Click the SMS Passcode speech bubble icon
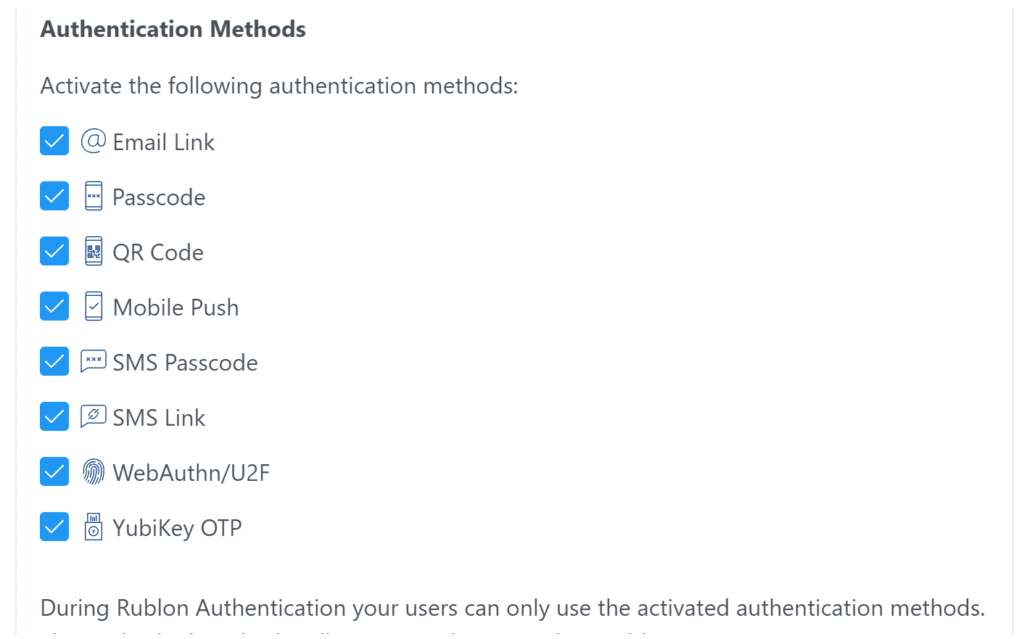1024x639 pixels. pyautogui.click(x=93, y=362)
